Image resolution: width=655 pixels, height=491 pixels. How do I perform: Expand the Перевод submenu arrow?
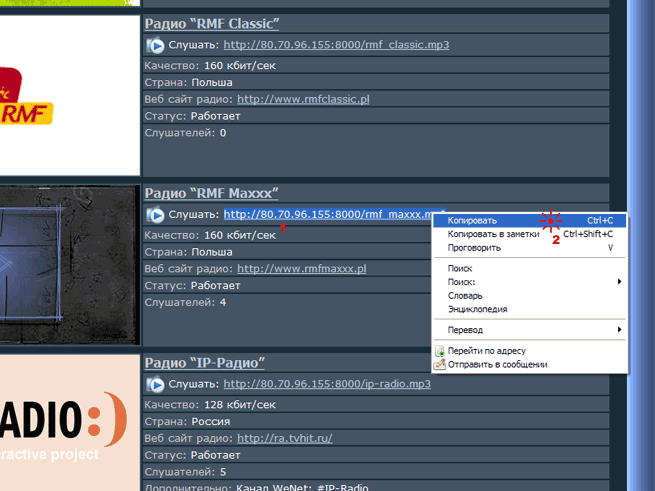619,330
